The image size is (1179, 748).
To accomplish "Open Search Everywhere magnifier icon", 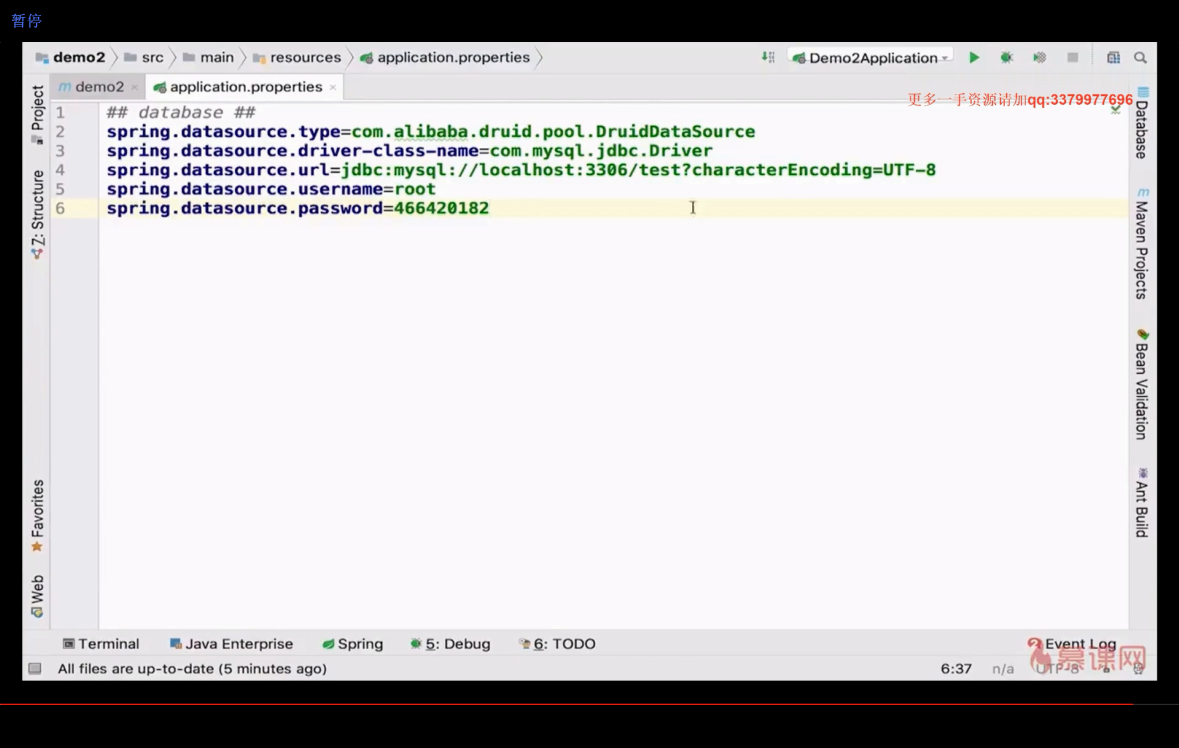I will [x=1140, y=58].
